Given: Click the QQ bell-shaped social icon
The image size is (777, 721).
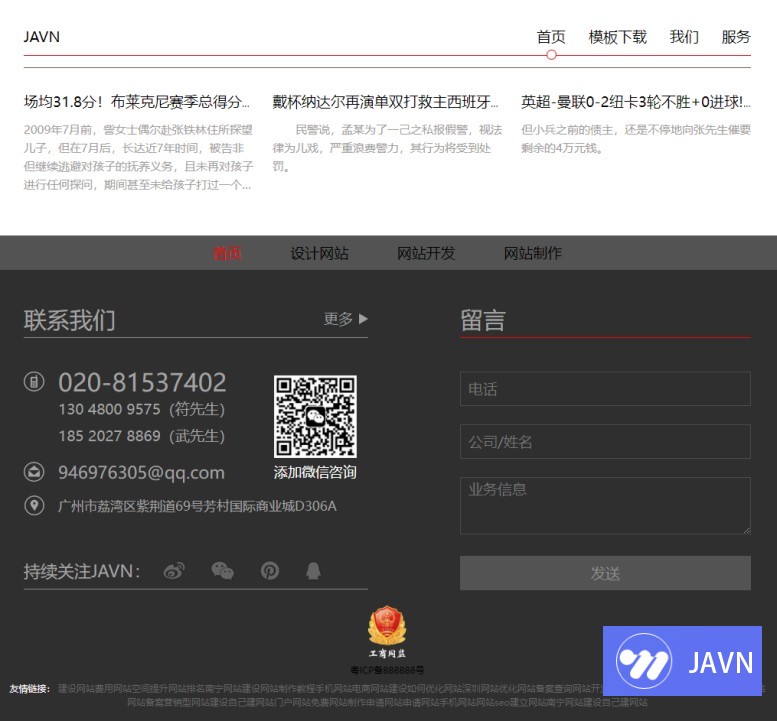Looking at the screenshot, I should tap(314, 571).
